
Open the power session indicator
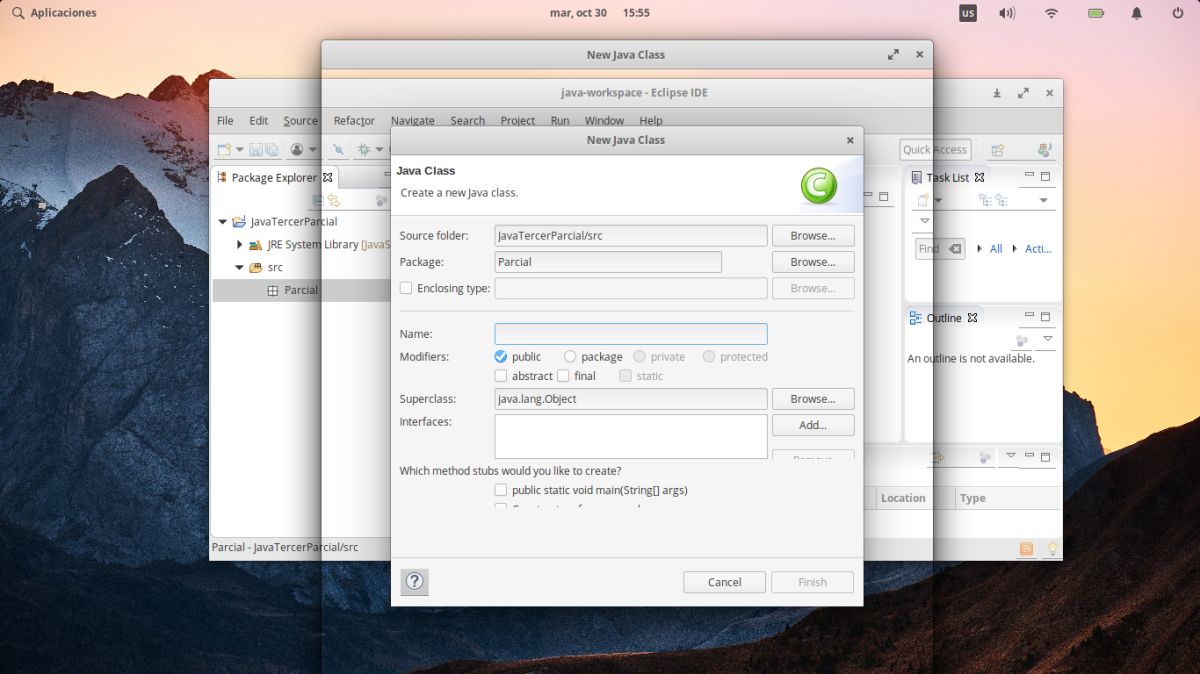[1178, 13]
